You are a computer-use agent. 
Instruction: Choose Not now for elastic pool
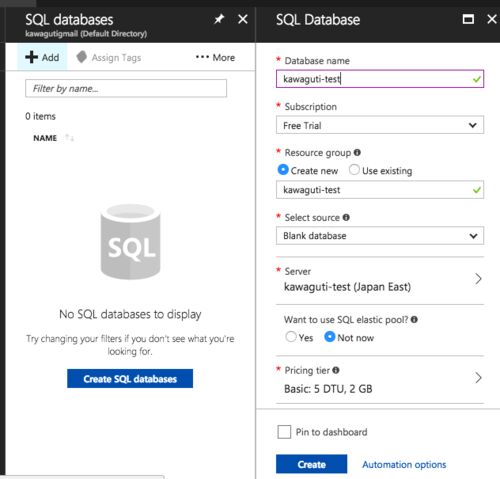pos(330,337)
